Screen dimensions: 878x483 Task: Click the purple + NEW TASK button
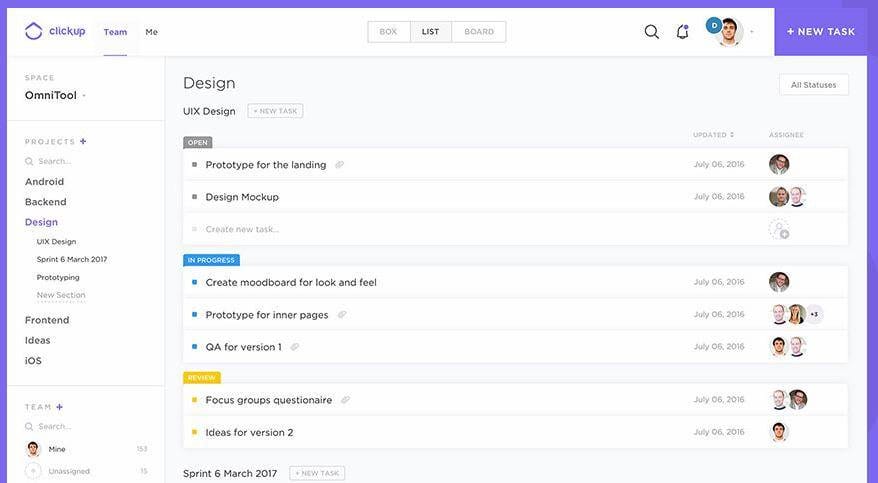click(x=821, y=32)
